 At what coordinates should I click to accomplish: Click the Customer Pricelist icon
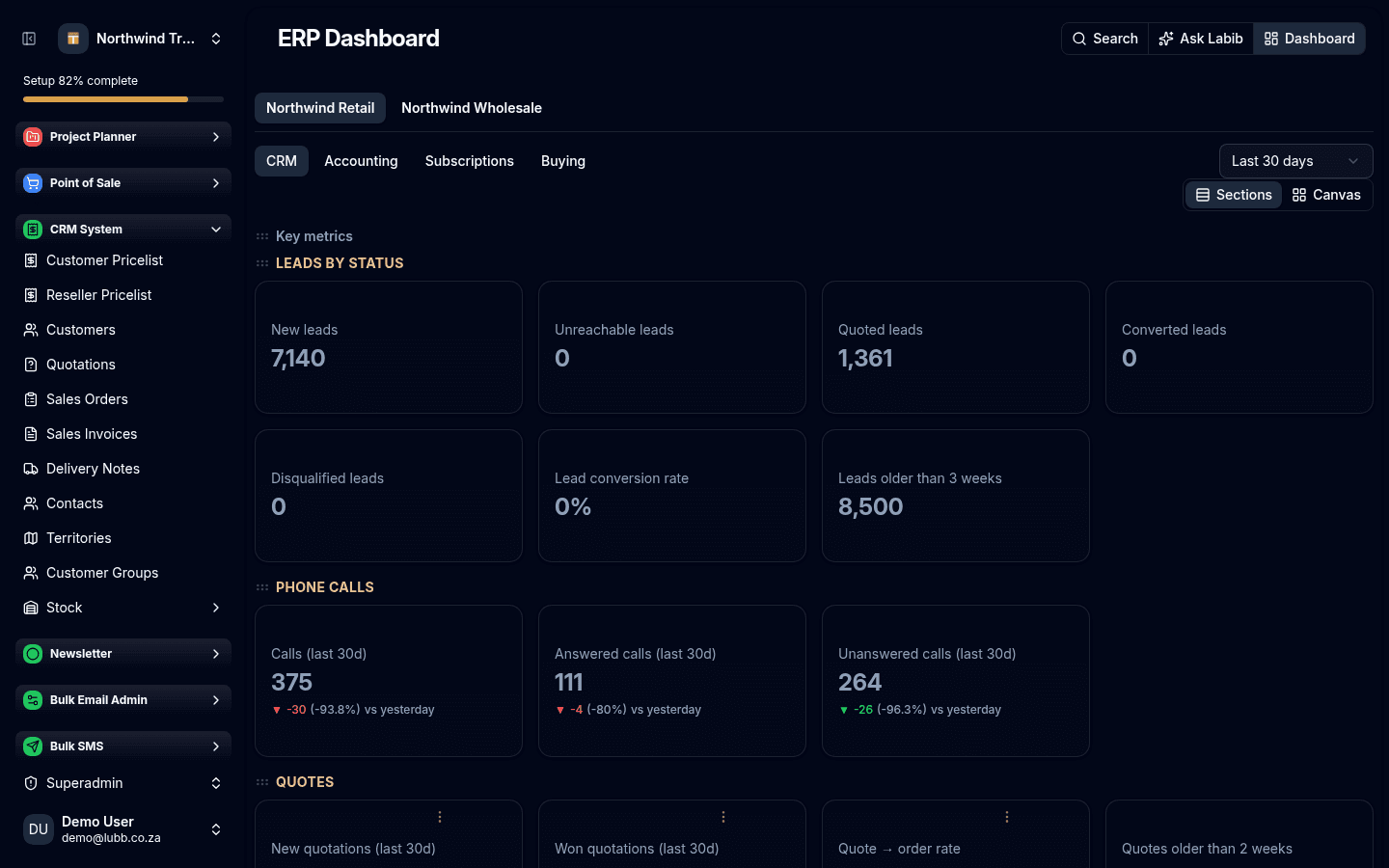[31, 260]
